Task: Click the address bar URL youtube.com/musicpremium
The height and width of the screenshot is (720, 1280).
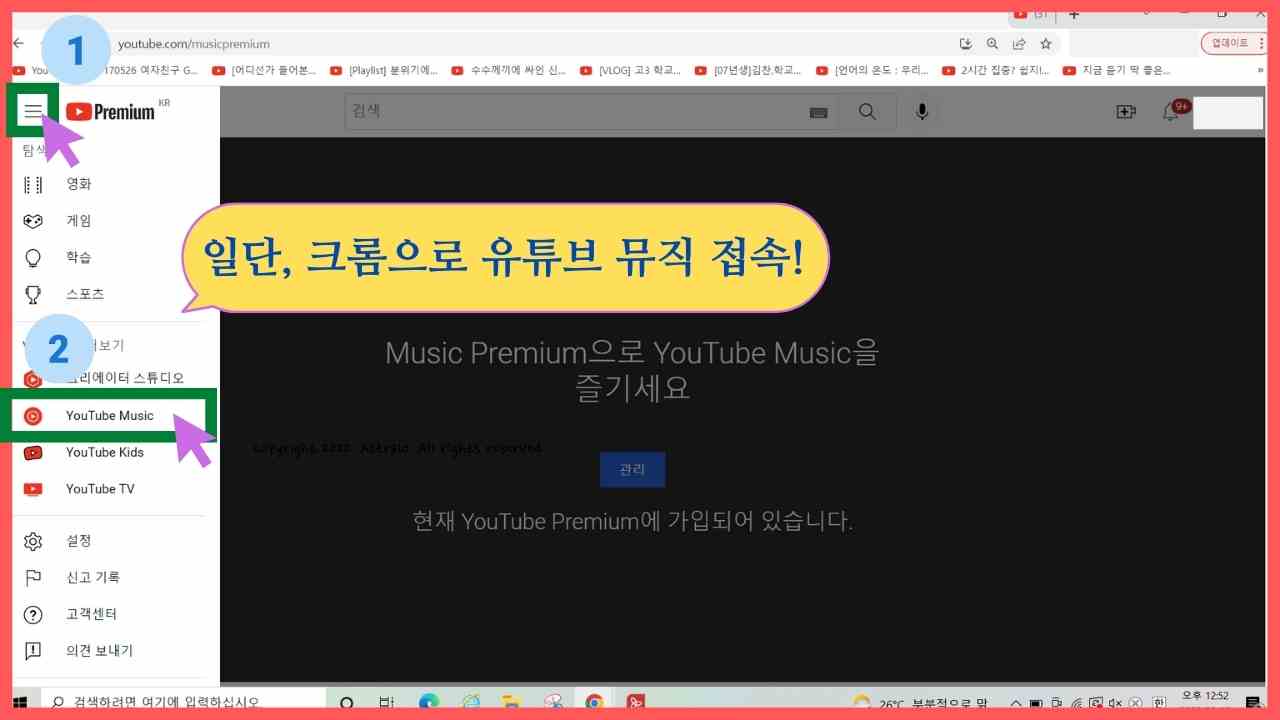Action: click(x=194, y=44)
